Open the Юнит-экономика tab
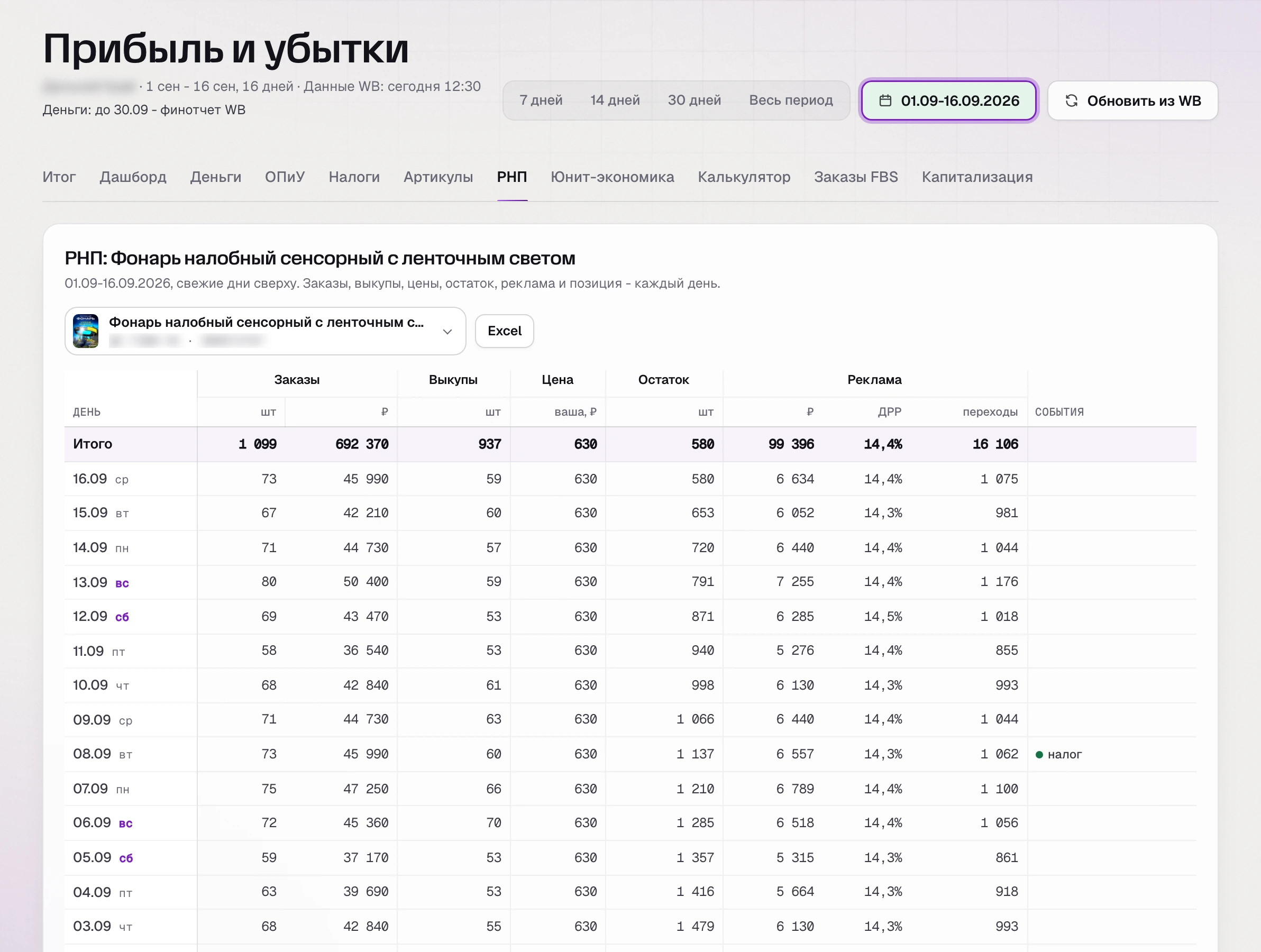1261x952 pixels. coord(613,177)
